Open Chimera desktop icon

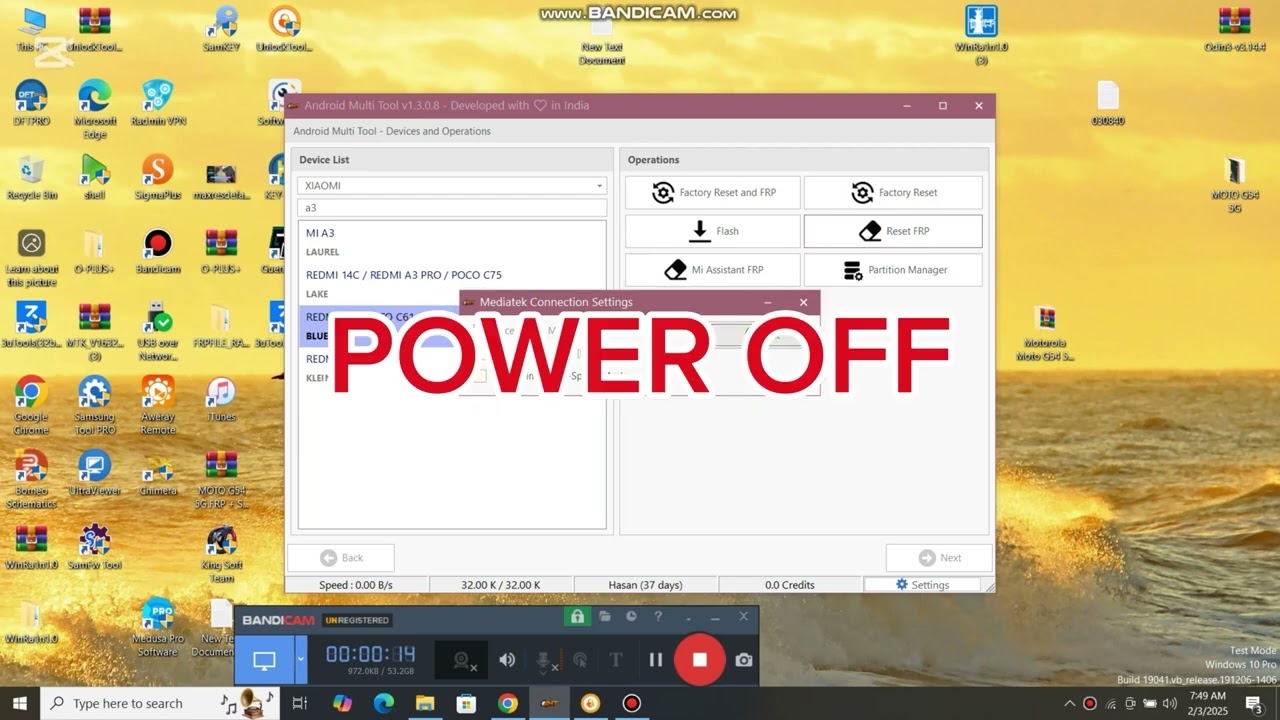click(158, 473)
